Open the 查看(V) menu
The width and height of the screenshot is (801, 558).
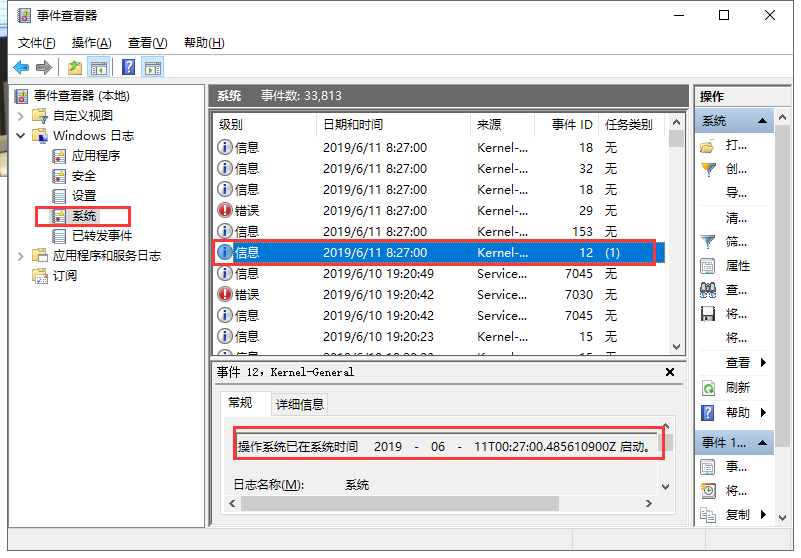pos(147,43)
